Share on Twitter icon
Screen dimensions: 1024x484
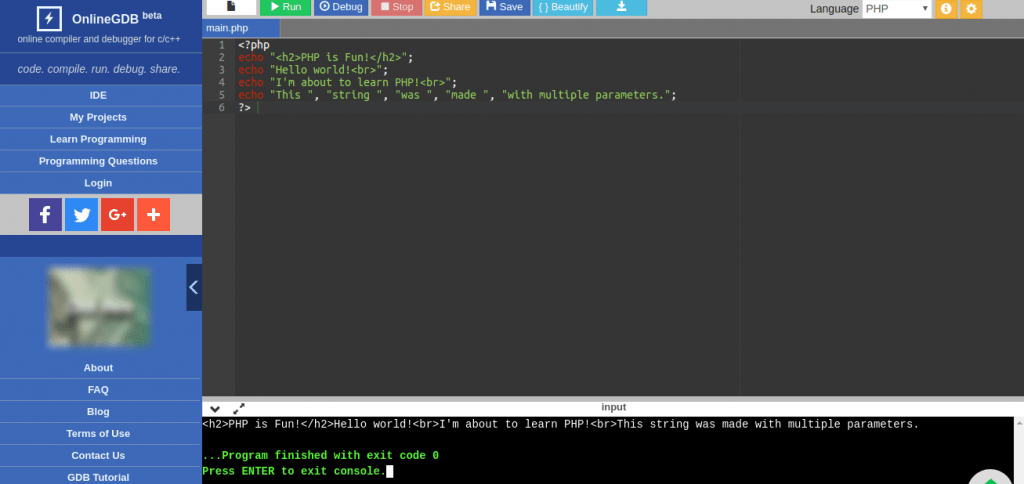82,215
